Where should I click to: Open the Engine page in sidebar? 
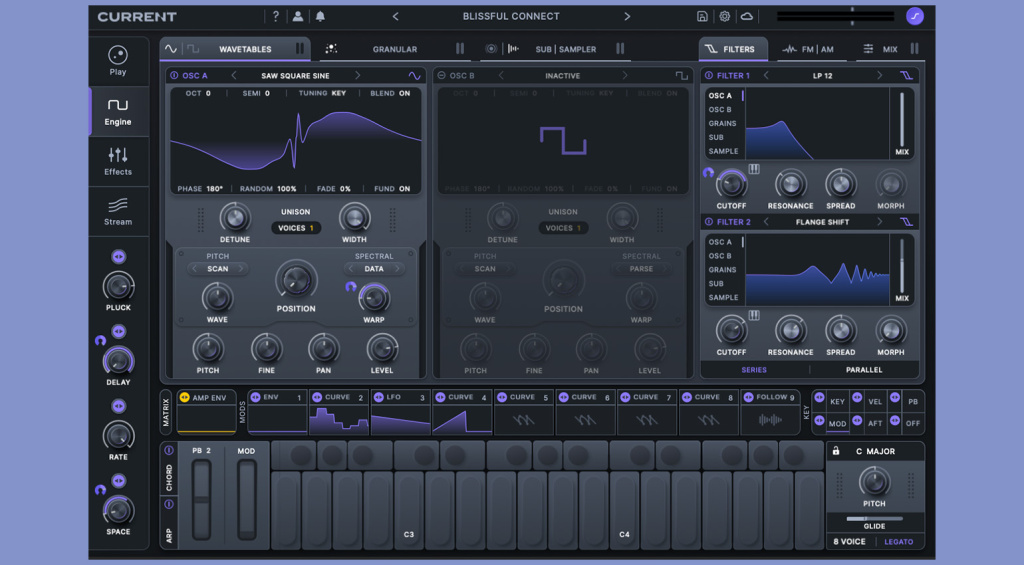(x=118, y=112)
